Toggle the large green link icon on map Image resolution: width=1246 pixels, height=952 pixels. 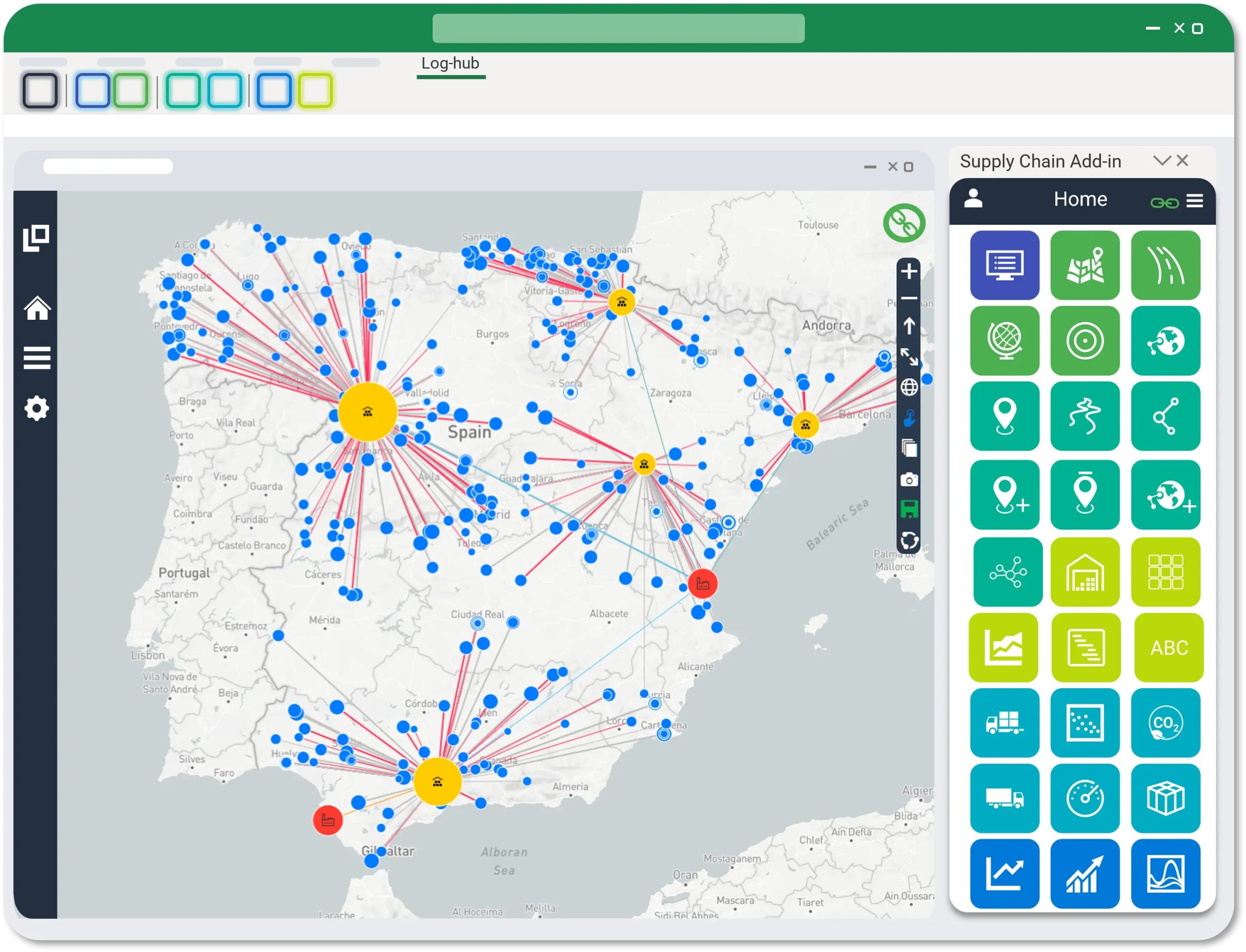[904, 223]
